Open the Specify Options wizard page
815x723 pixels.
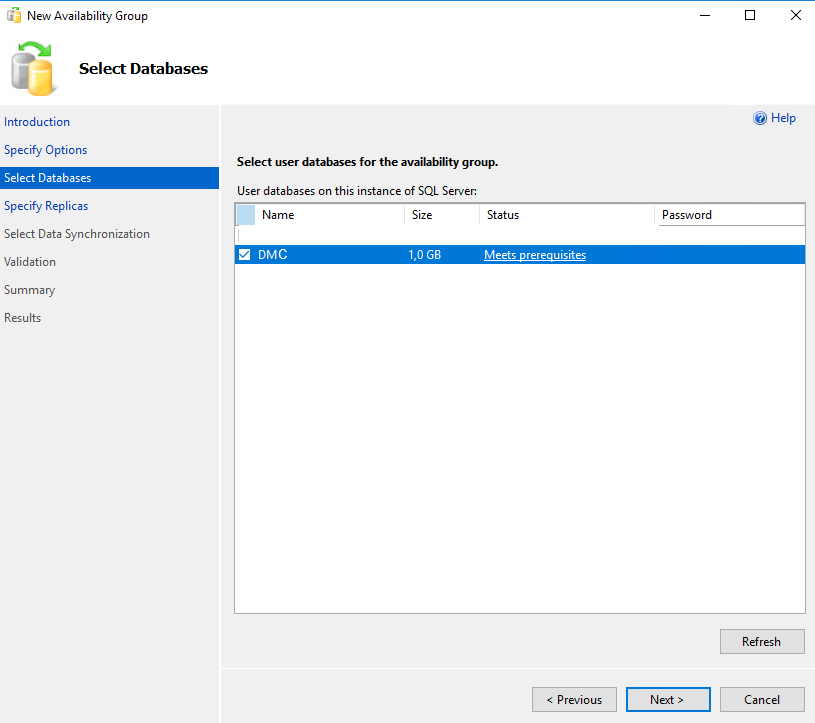tap(46, 150)
